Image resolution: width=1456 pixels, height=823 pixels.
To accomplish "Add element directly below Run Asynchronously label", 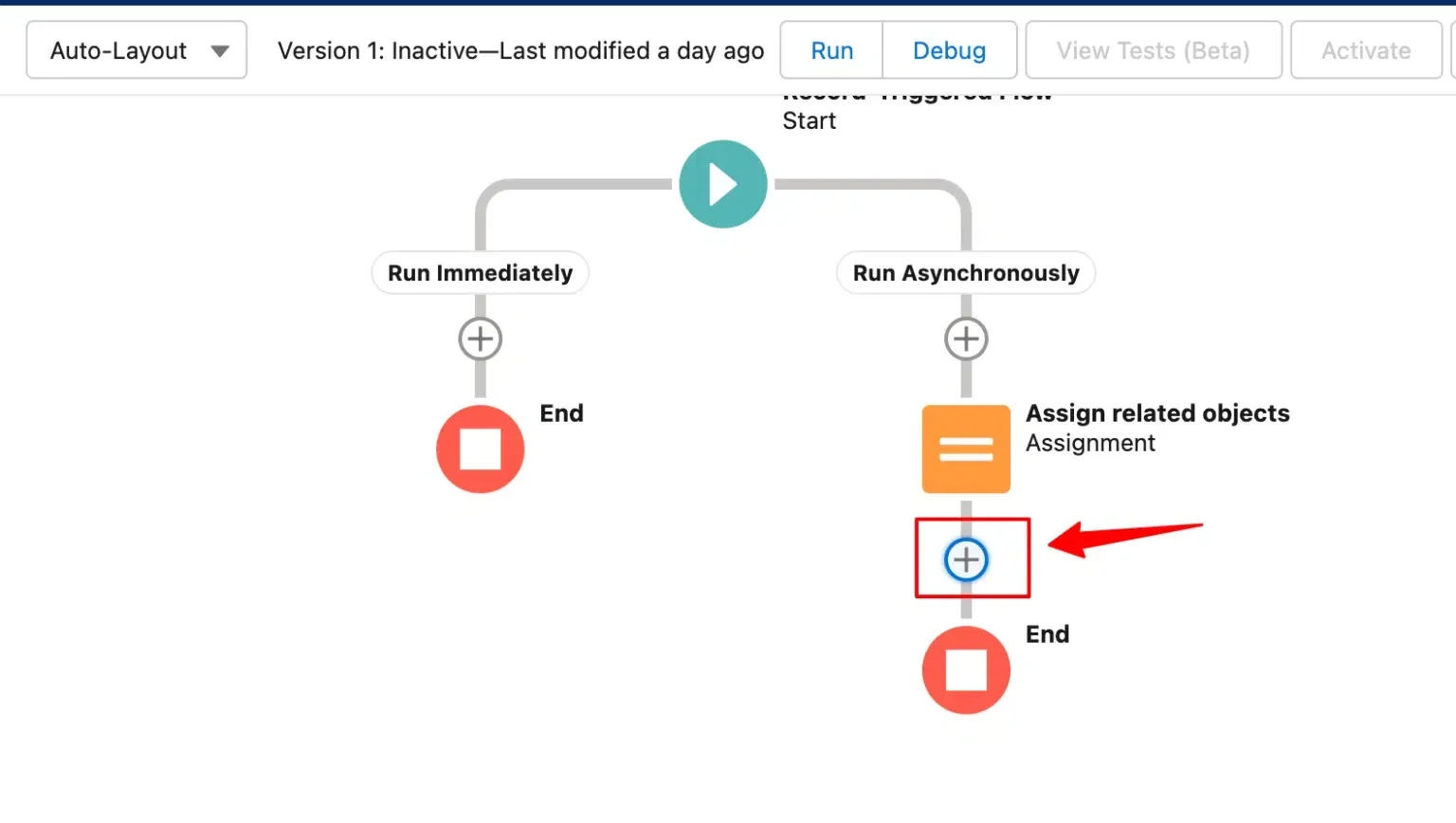I will 966,338.
